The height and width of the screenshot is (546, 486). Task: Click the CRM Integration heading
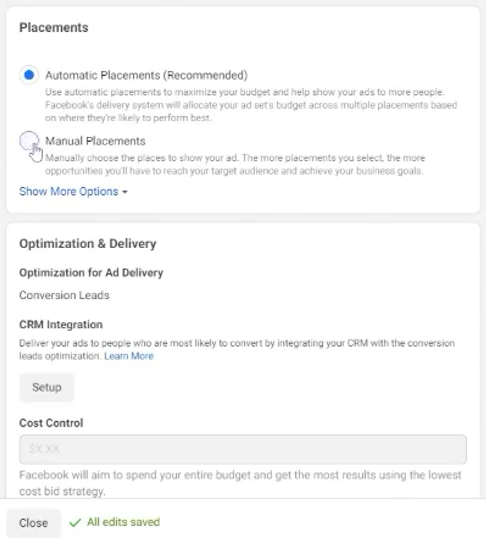(61, 324)
